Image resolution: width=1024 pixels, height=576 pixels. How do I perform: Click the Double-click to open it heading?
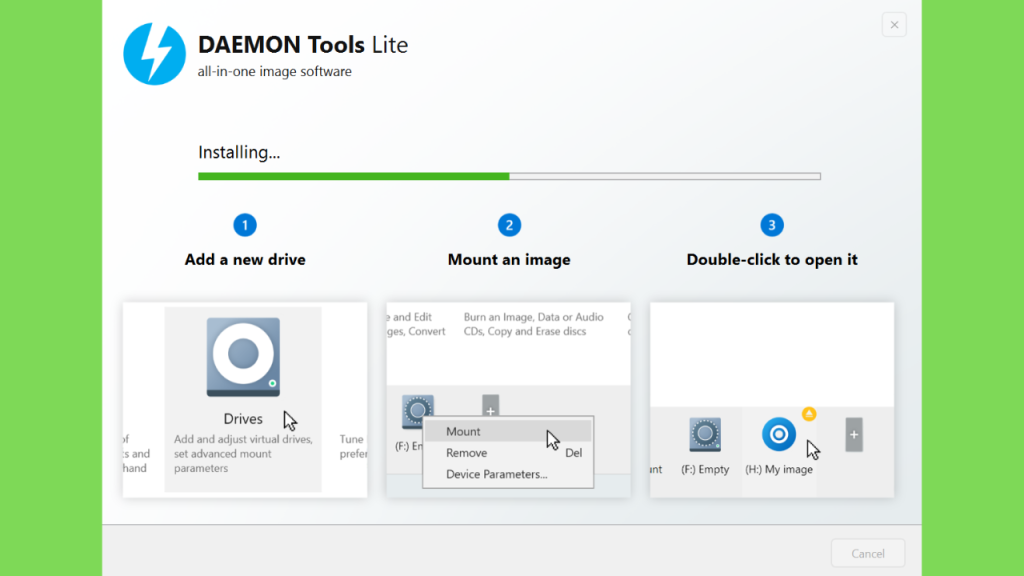772,260
